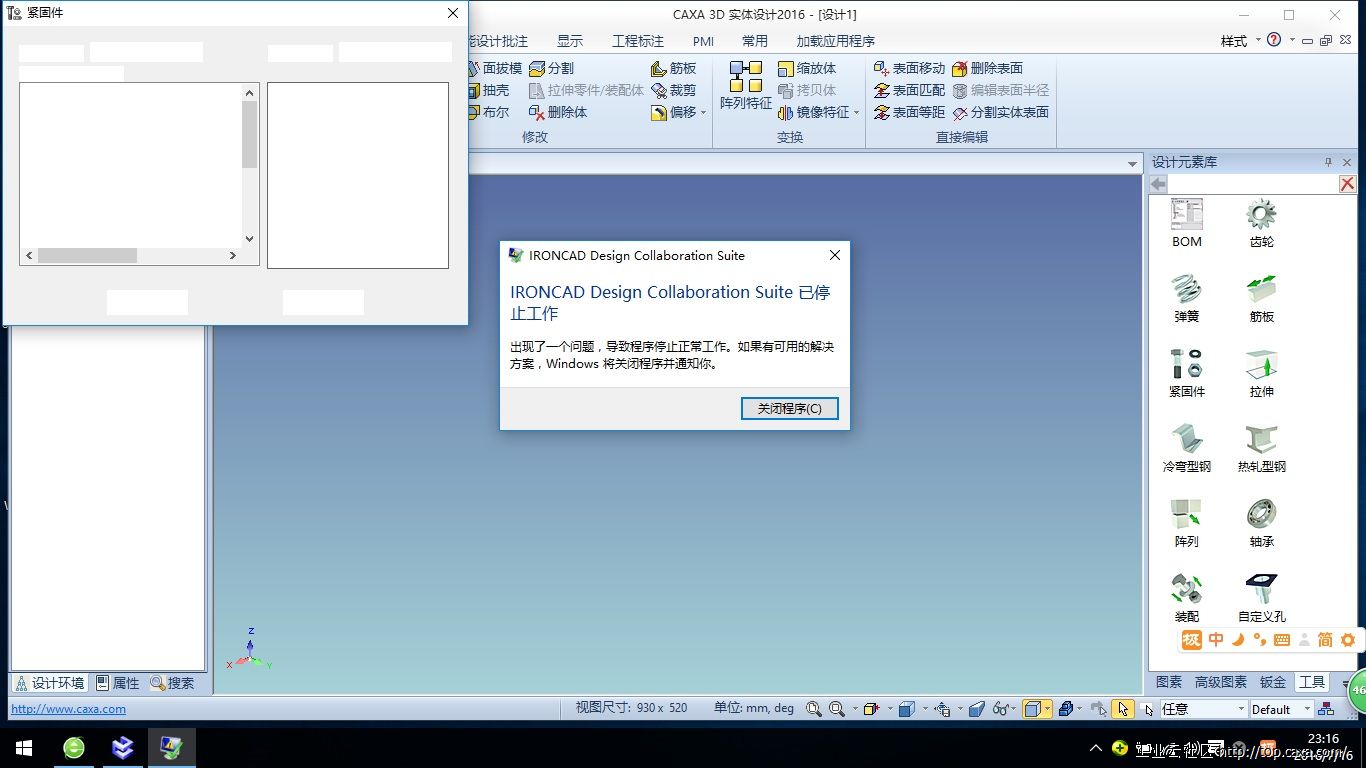Click the 面拔模 draft tool

point(494,68)
